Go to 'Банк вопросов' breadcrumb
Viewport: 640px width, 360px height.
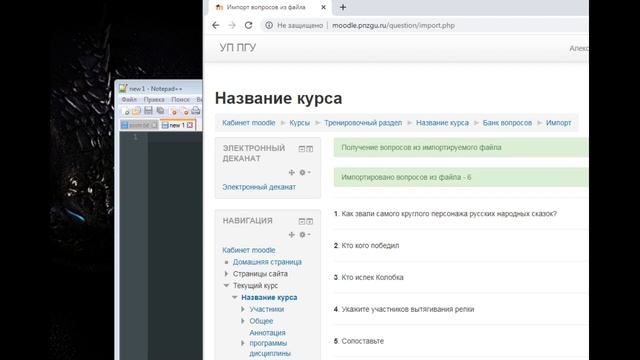coord(507,123)
